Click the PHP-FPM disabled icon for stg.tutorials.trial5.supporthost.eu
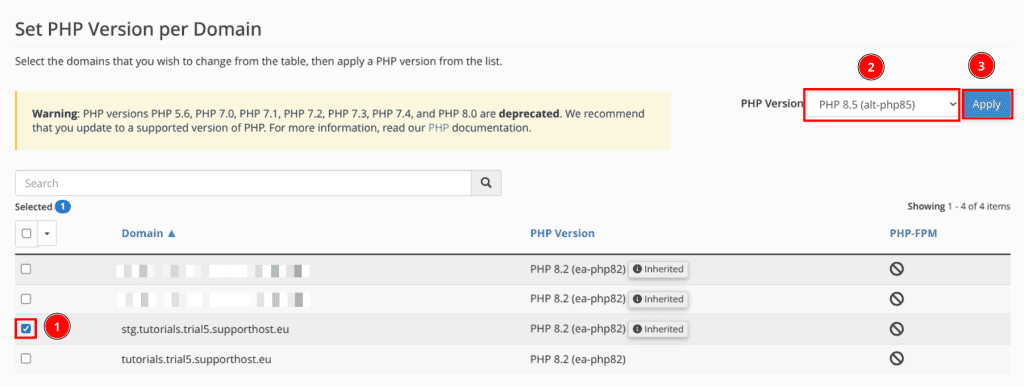The width and height of the screenshot is (1024, 387). [897, 328]
